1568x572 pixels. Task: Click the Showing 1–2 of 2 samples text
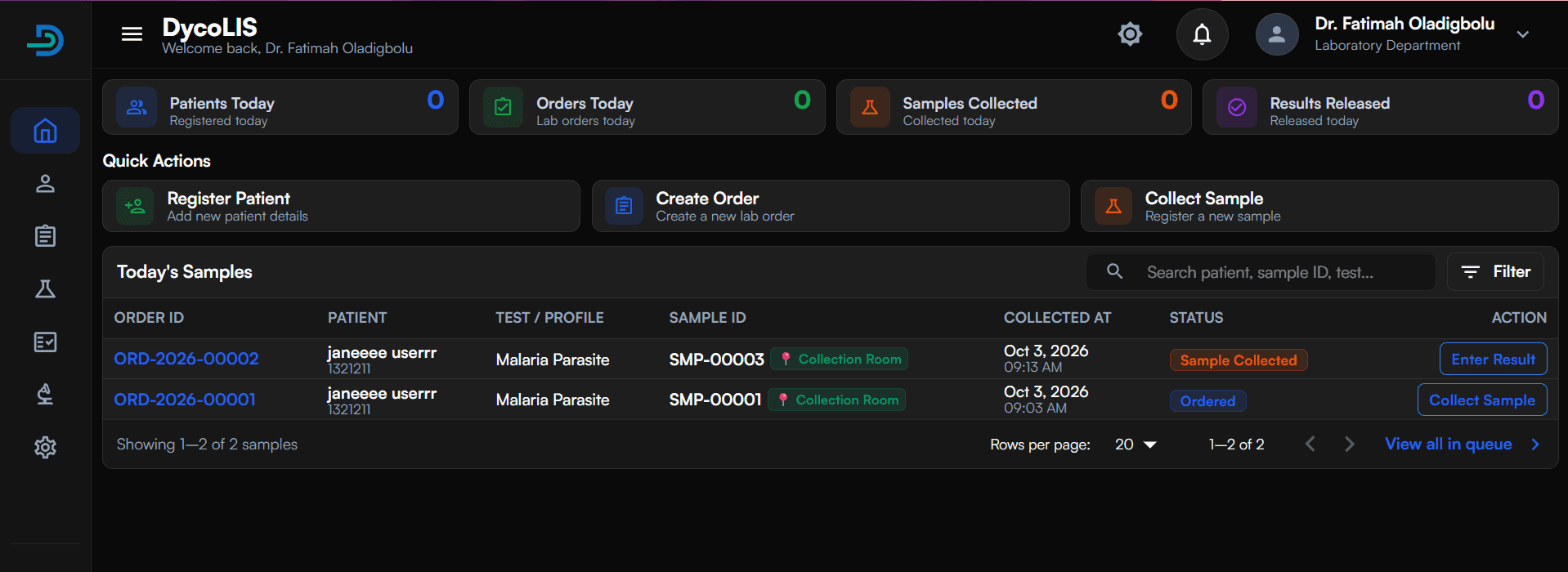(207, 445)
